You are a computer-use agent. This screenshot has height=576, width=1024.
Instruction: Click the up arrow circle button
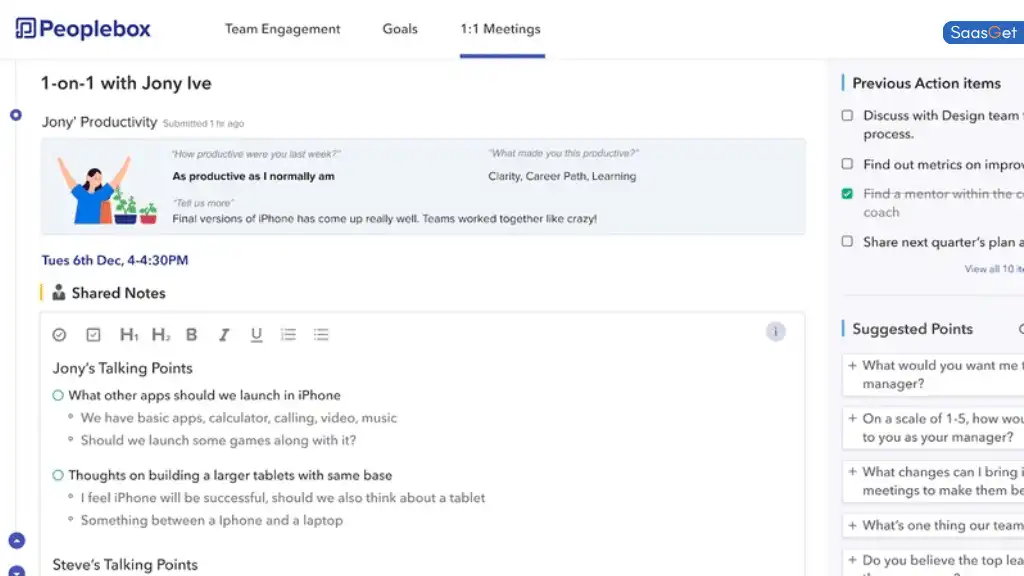tap(17, 541)
